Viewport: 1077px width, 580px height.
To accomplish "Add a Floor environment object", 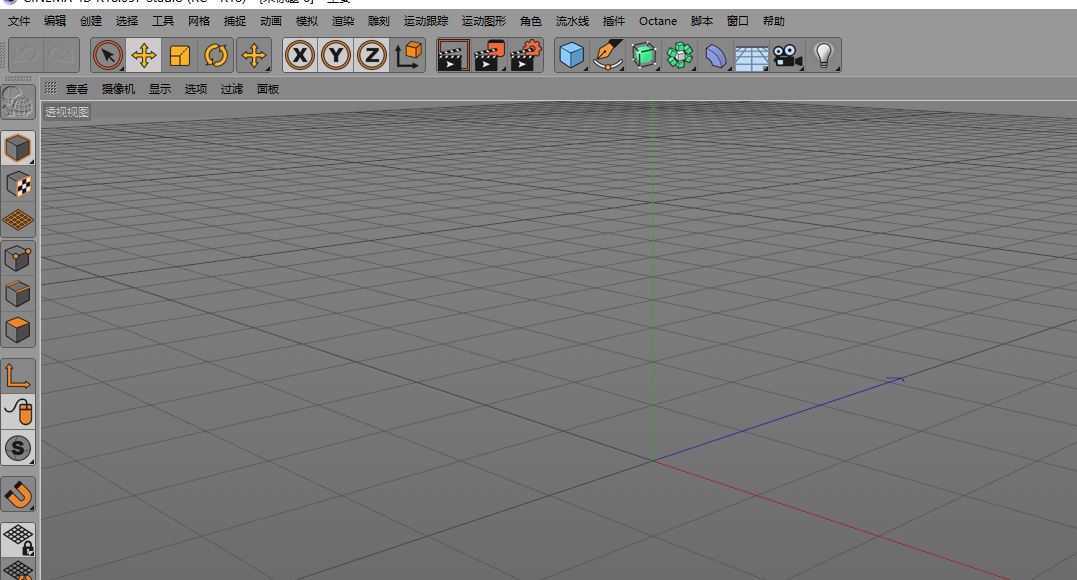I will tap(751, 55).
